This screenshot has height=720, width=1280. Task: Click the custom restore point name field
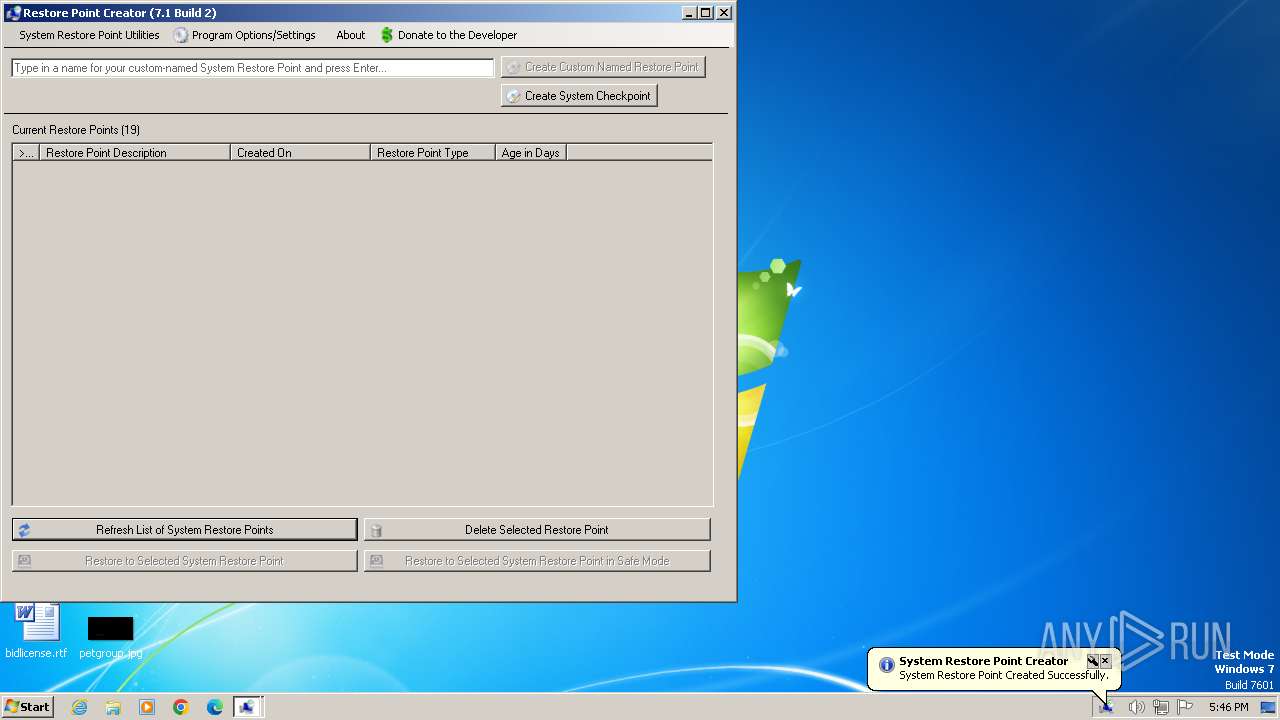(253, 68)
